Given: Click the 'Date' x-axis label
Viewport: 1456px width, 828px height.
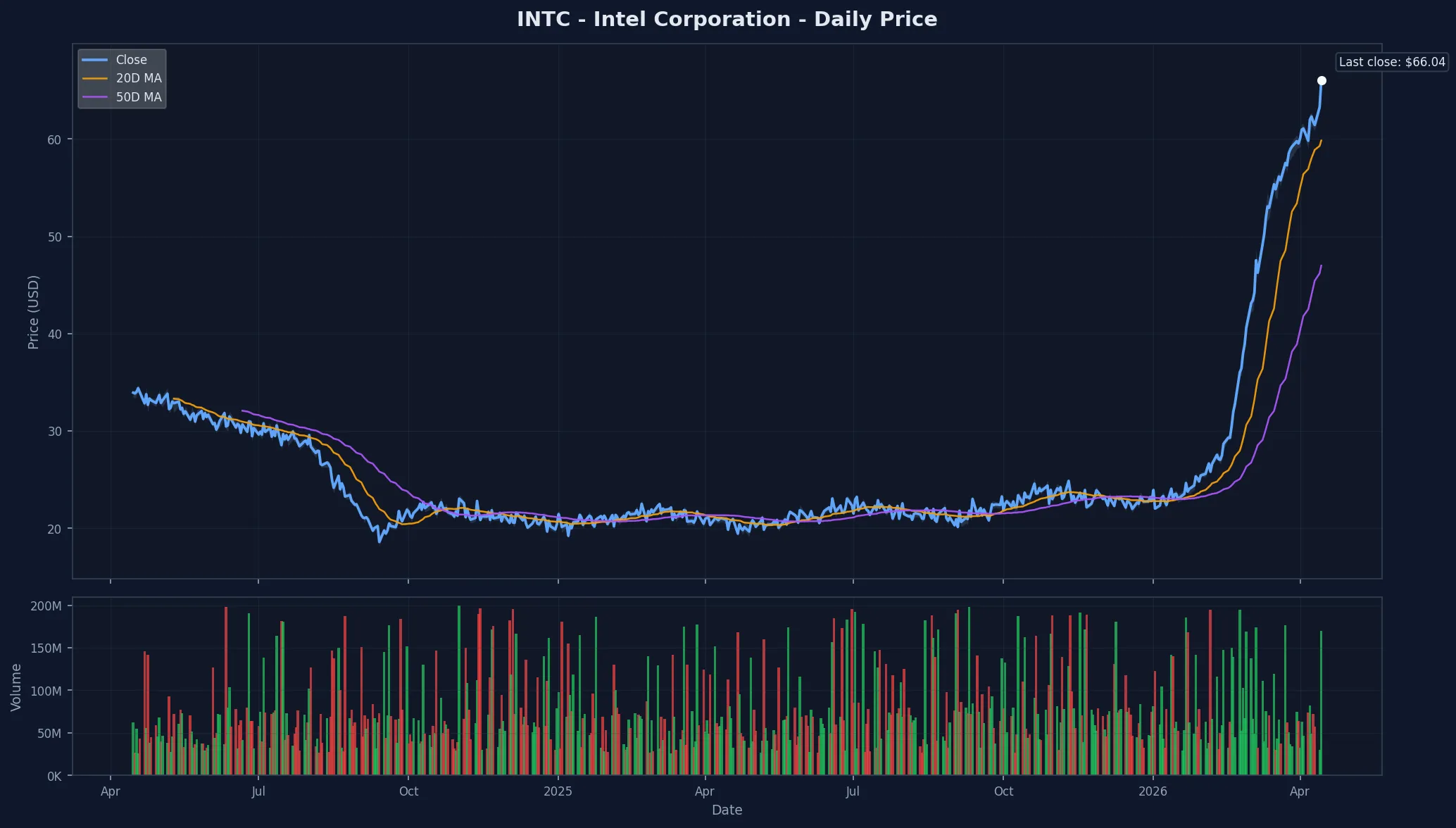Looking at the screenshot, I should coord(727,810).
